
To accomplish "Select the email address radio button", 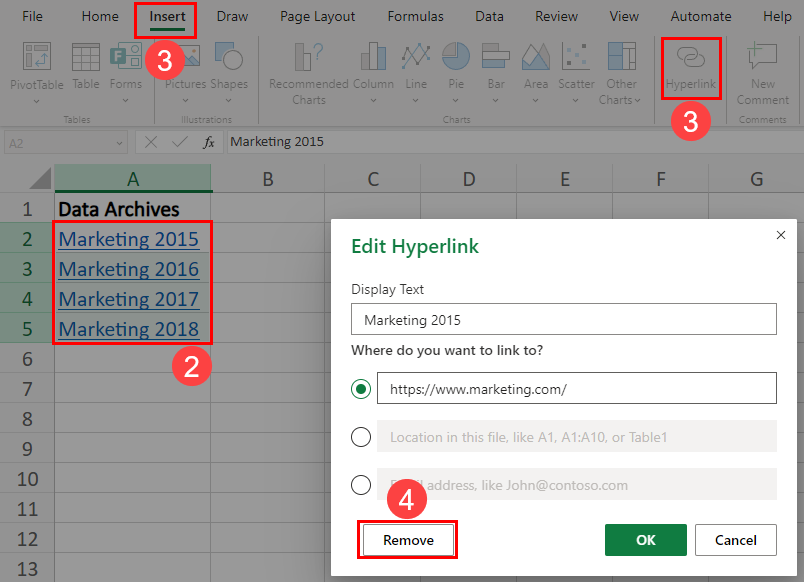I will (x=361, y=485).
